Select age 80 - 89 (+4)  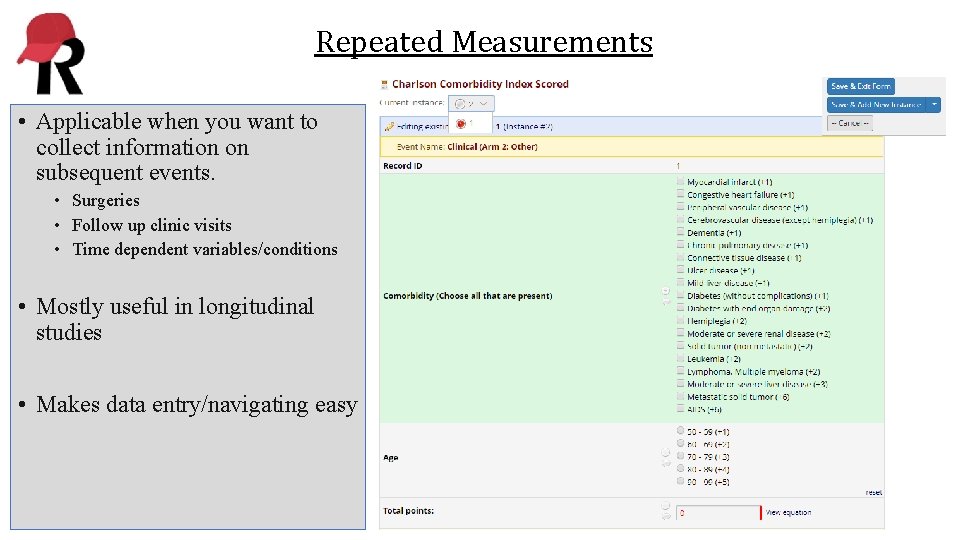[x=680, y=469]
